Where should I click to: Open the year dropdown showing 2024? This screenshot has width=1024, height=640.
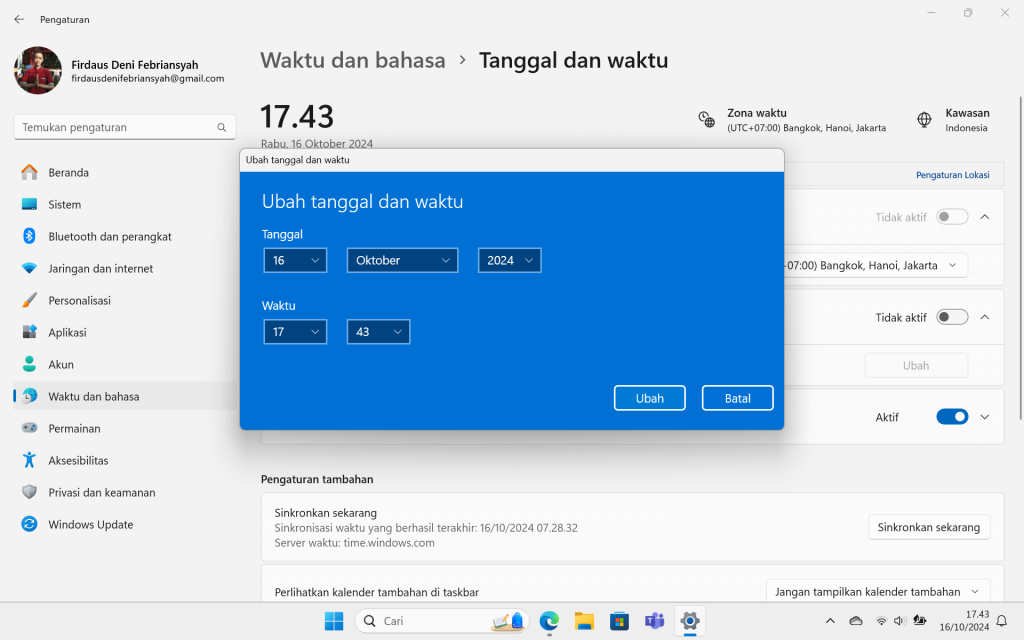click(509, 260)
